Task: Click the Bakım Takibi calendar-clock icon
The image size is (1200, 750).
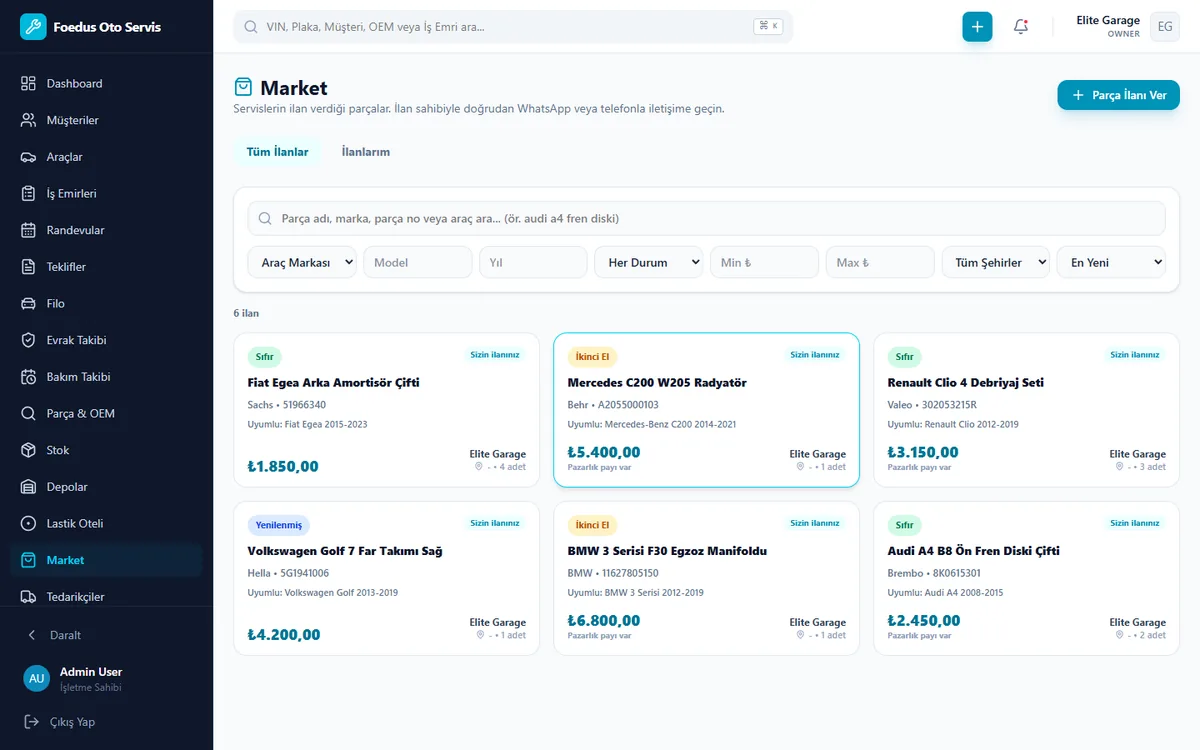Action: click(x=28, y=377)
